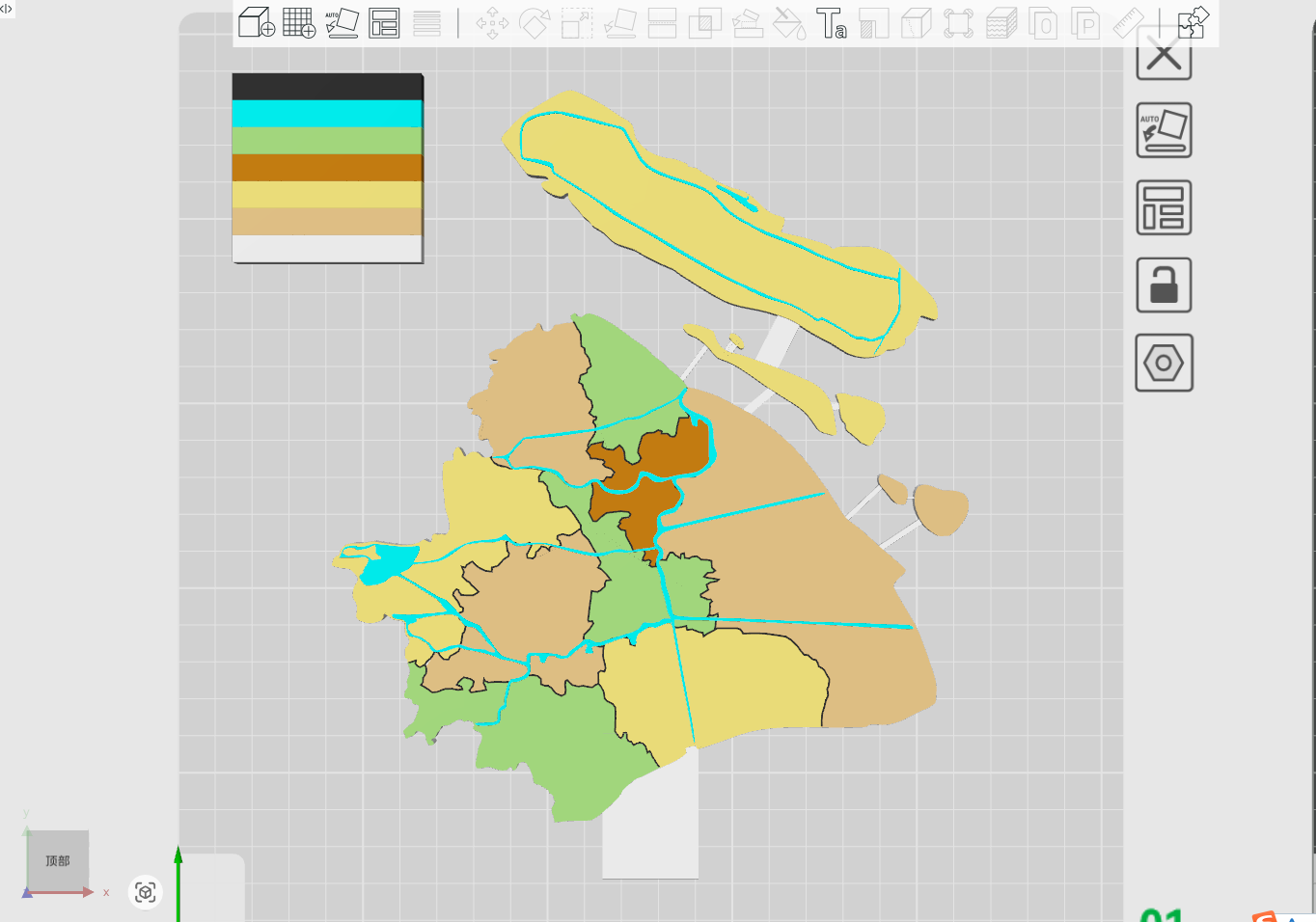
Task: Click the add cube model icon
Action: [257, 22]
